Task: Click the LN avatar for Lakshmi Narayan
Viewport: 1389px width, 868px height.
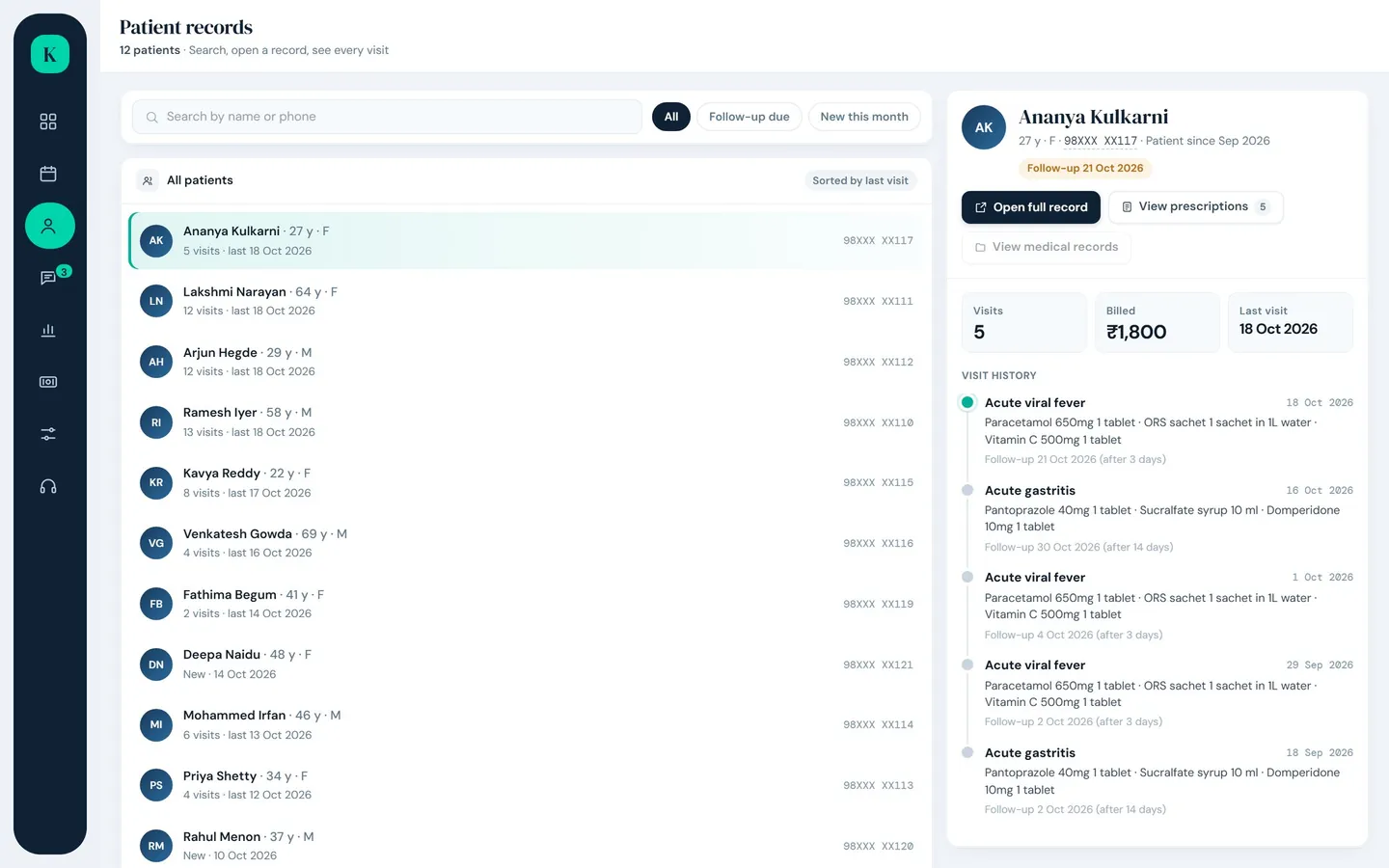Action: pos(156,301)
